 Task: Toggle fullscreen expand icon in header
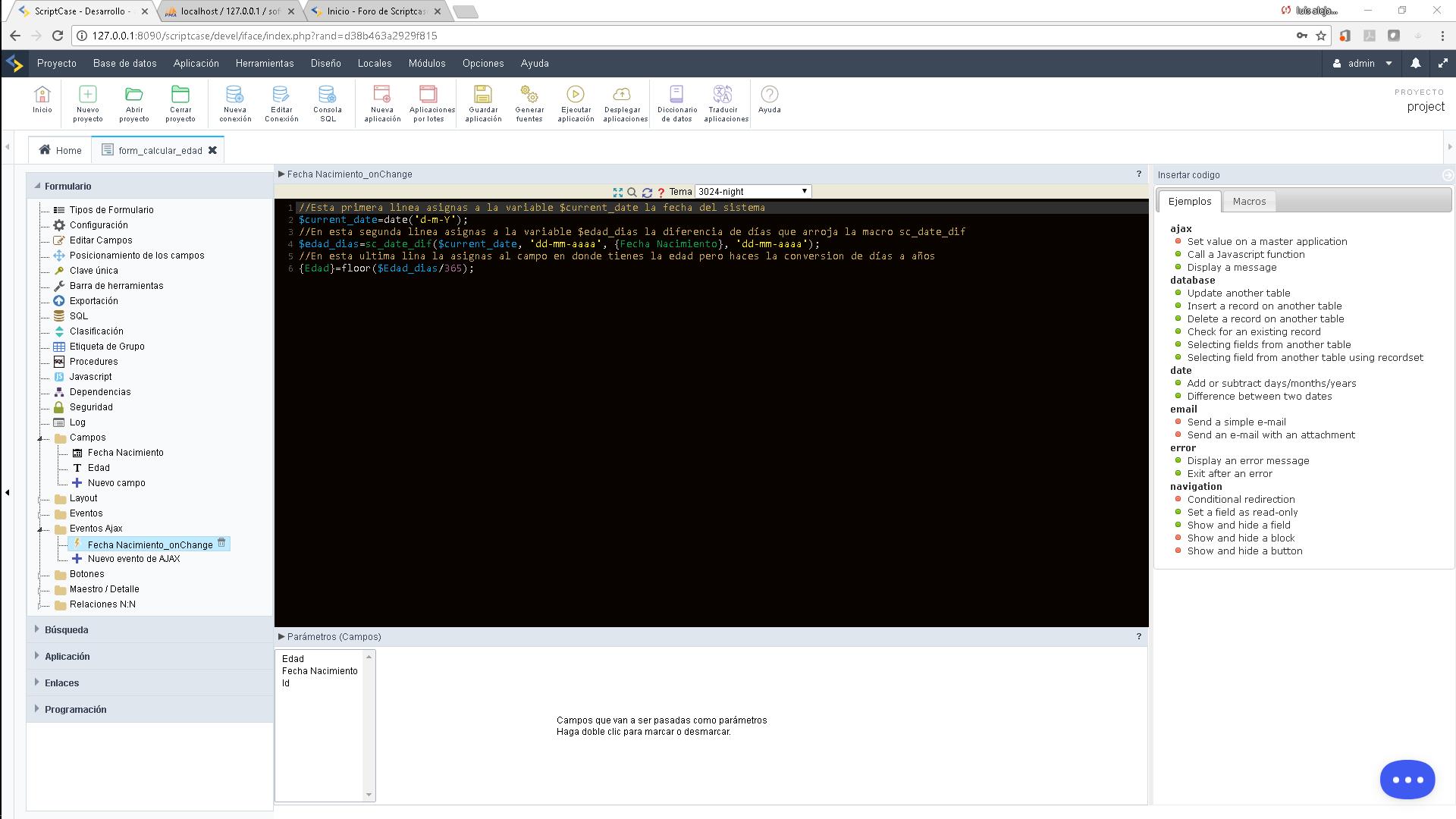1442,64
